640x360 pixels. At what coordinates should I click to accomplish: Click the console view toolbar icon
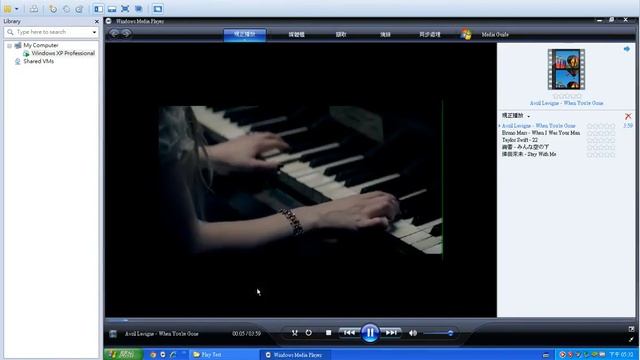point(158,9)
